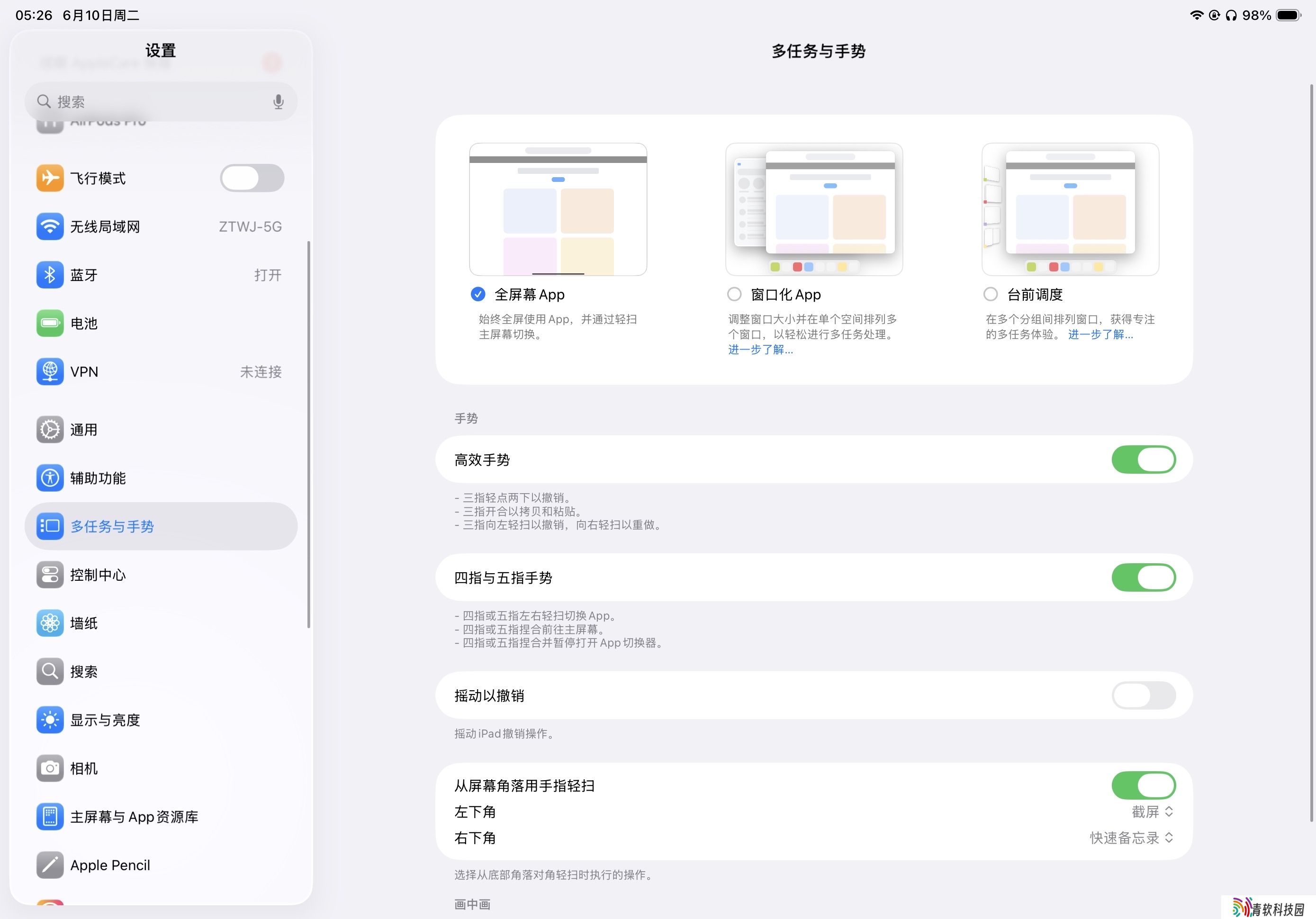The height and width of the screenshot is (919, 1316).
Task: Open the VPN globe icon
Action: click(x=50, y=371)
